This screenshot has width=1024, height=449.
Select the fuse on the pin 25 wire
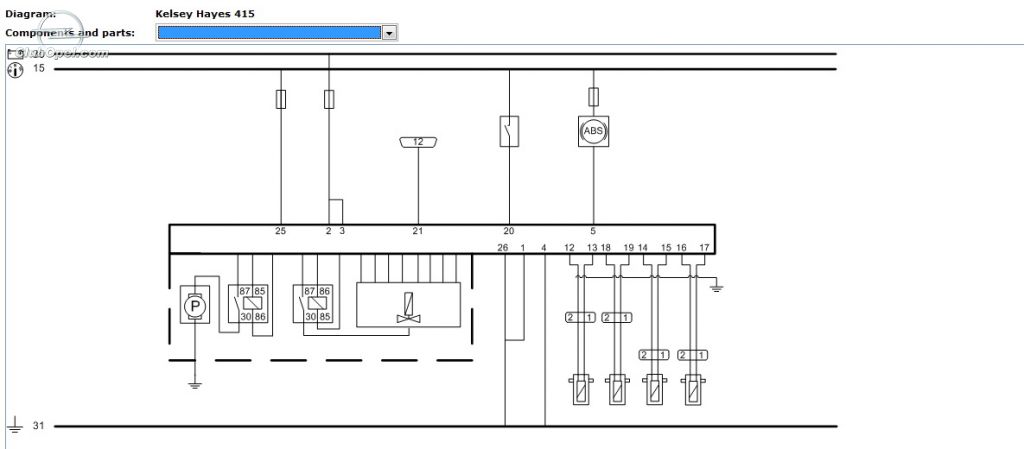coord(281,99)
